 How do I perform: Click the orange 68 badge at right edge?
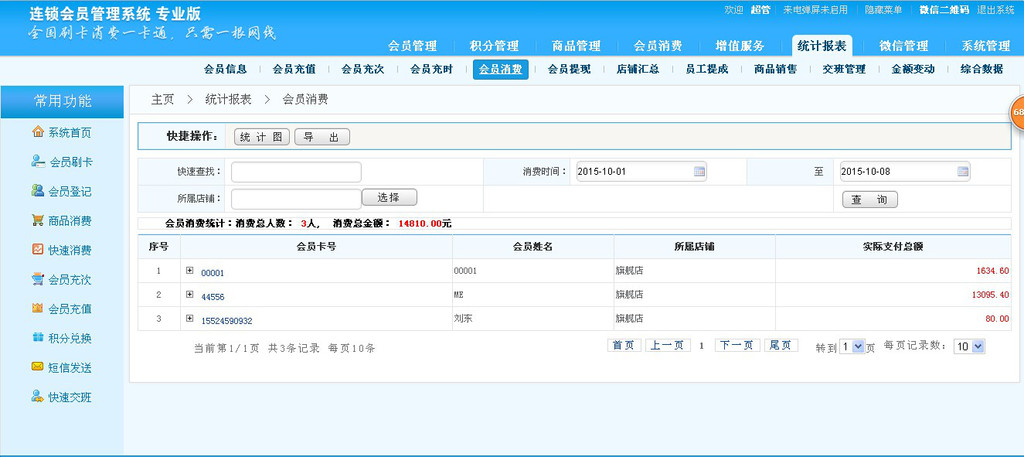[1016, 113]
